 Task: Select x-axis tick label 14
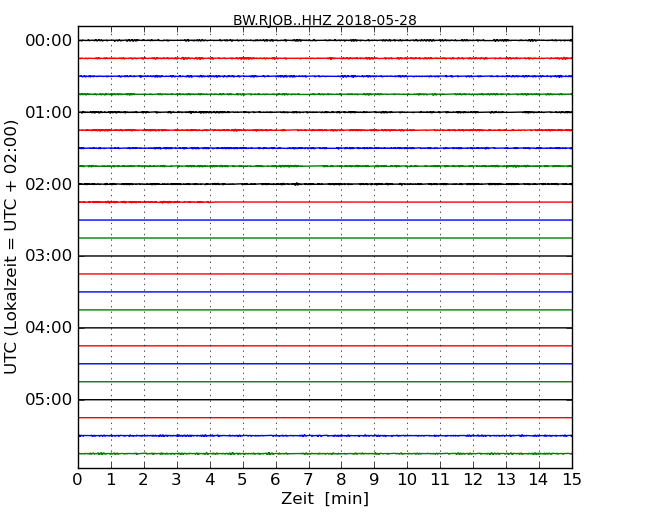[x=539, y=480]
